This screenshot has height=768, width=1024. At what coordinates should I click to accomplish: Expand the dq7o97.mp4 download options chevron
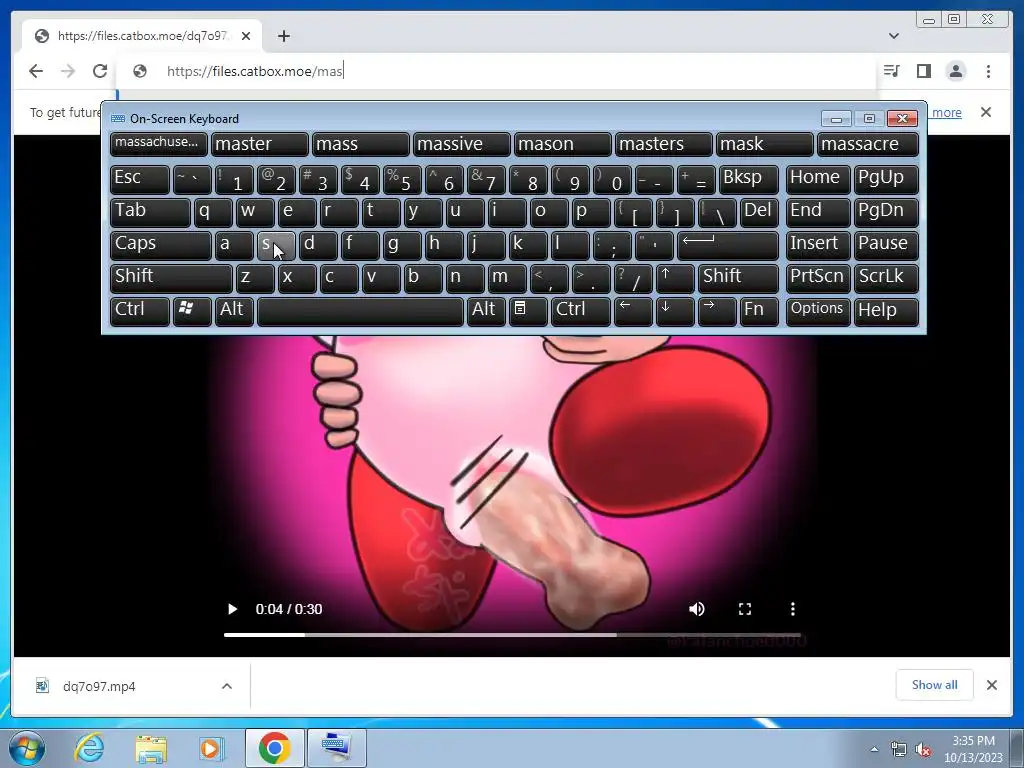227,686
